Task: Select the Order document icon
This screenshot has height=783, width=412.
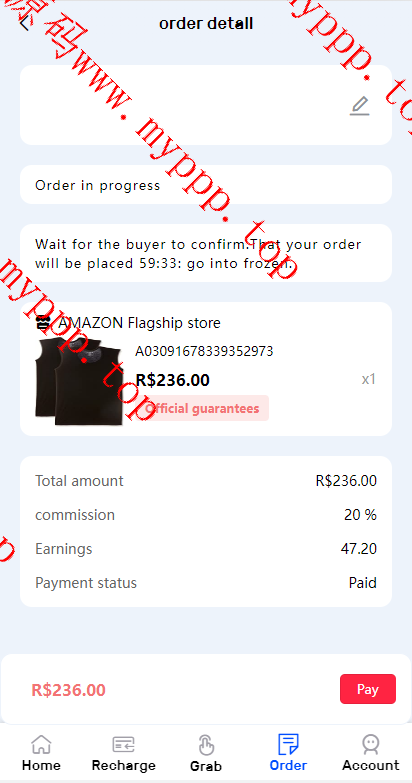Action: (x=288, y=744)
